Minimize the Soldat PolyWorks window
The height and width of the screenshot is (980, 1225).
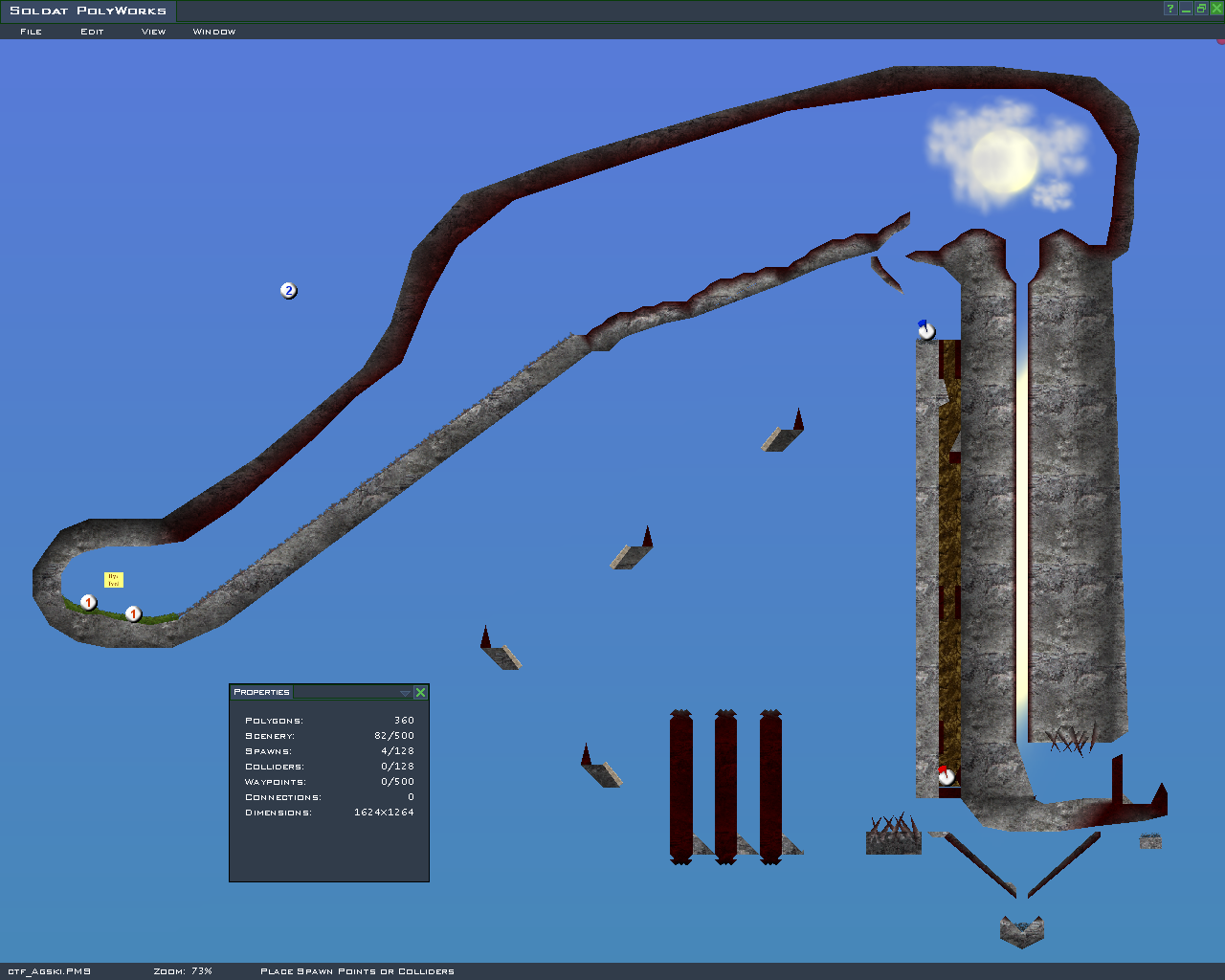[x=1186, y=9]
